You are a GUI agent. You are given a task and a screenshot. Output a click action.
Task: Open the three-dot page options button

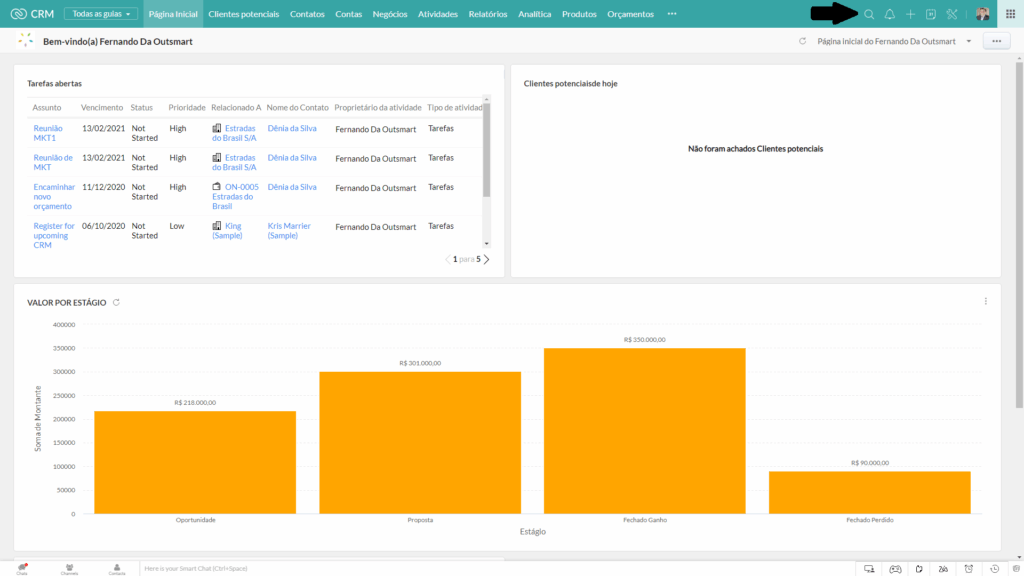997,41
